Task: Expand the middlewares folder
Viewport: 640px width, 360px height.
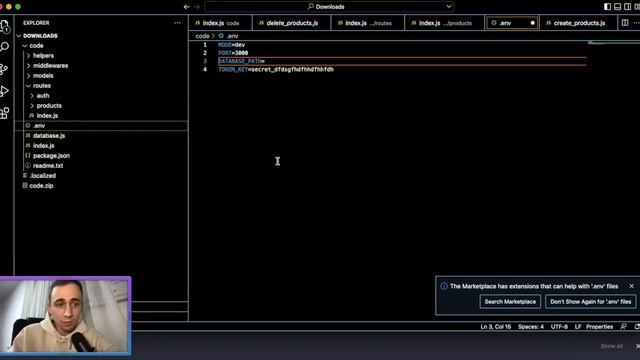Action: pyautogui.click(x=28, y=66)
